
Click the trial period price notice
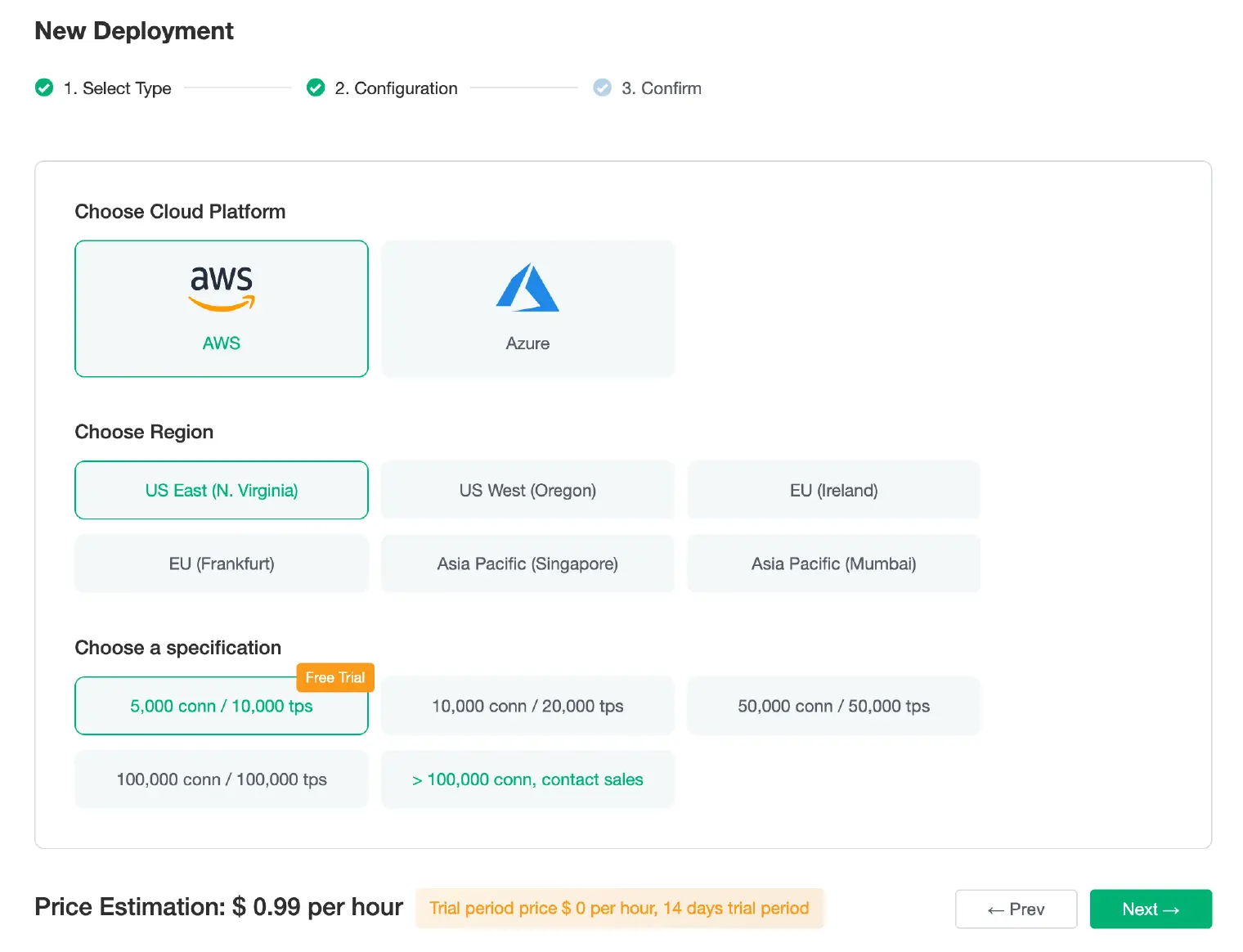619,908
